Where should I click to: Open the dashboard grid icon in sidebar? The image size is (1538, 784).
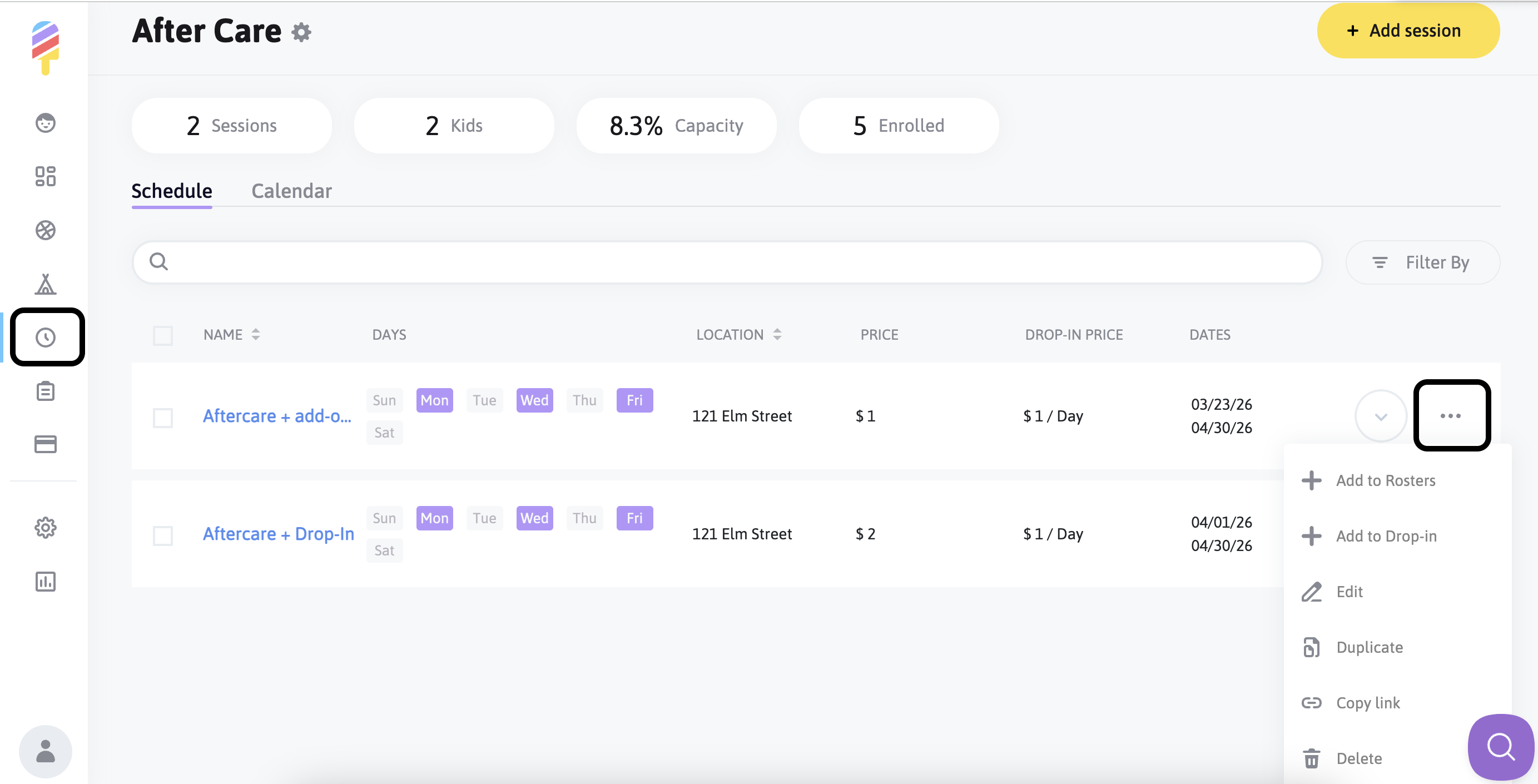point(46,176)
